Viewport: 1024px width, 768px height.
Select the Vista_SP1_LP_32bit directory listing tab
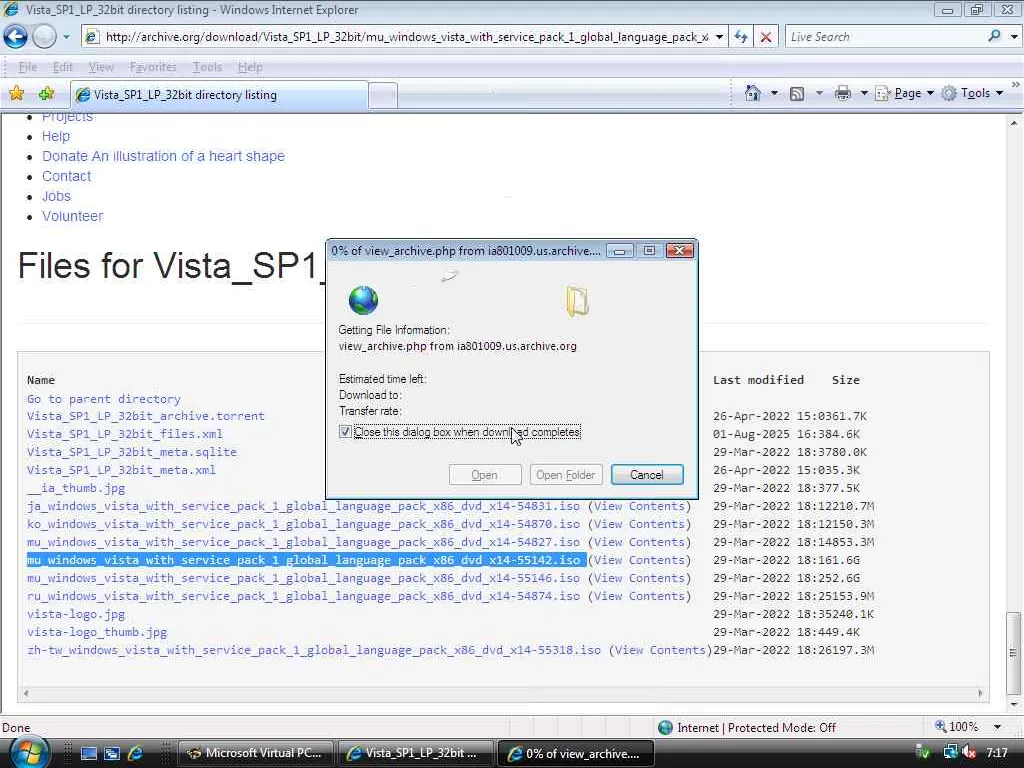219,95
